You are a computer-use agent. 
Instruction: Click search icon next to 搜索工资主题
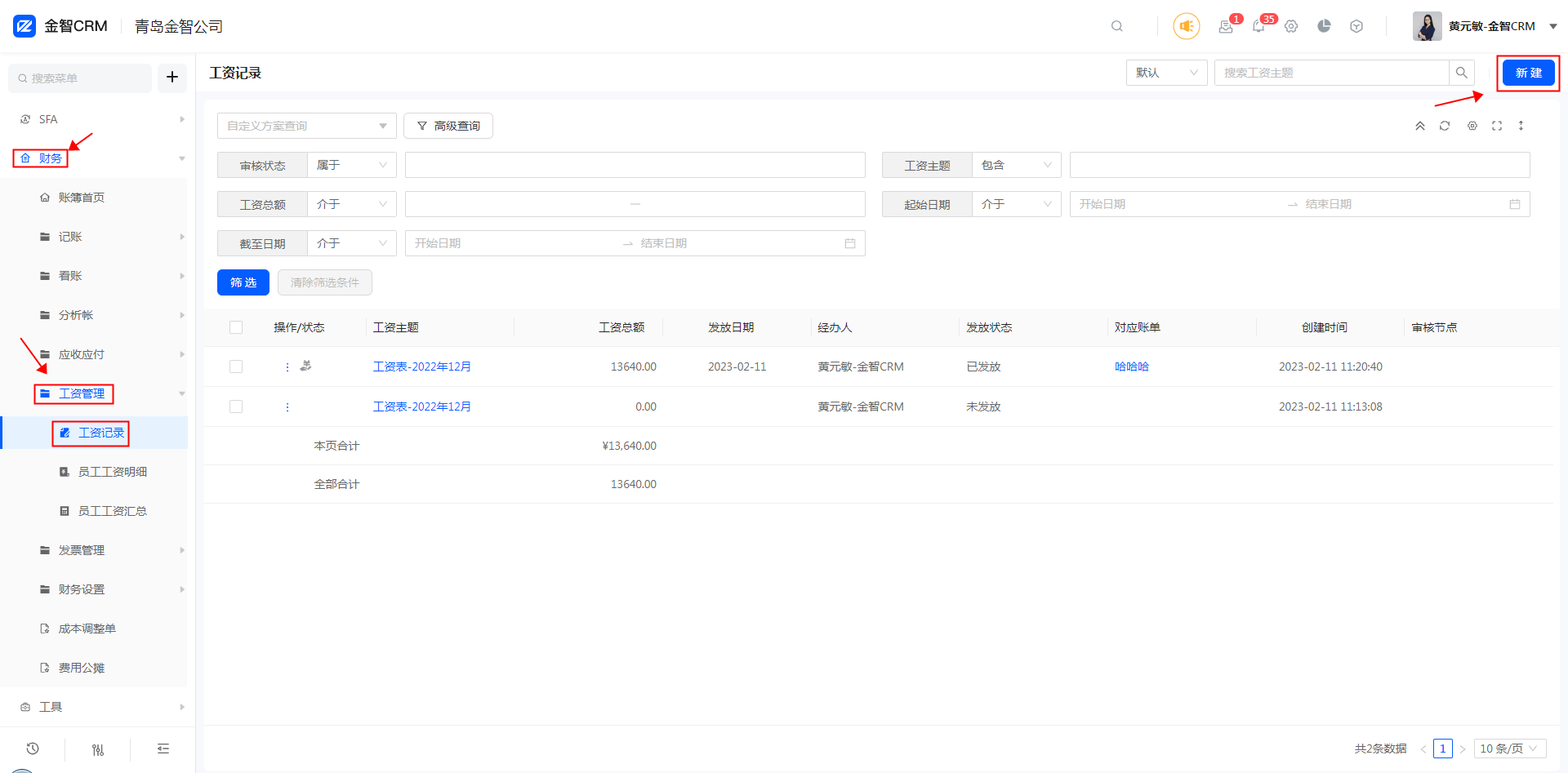point(1462,73)
